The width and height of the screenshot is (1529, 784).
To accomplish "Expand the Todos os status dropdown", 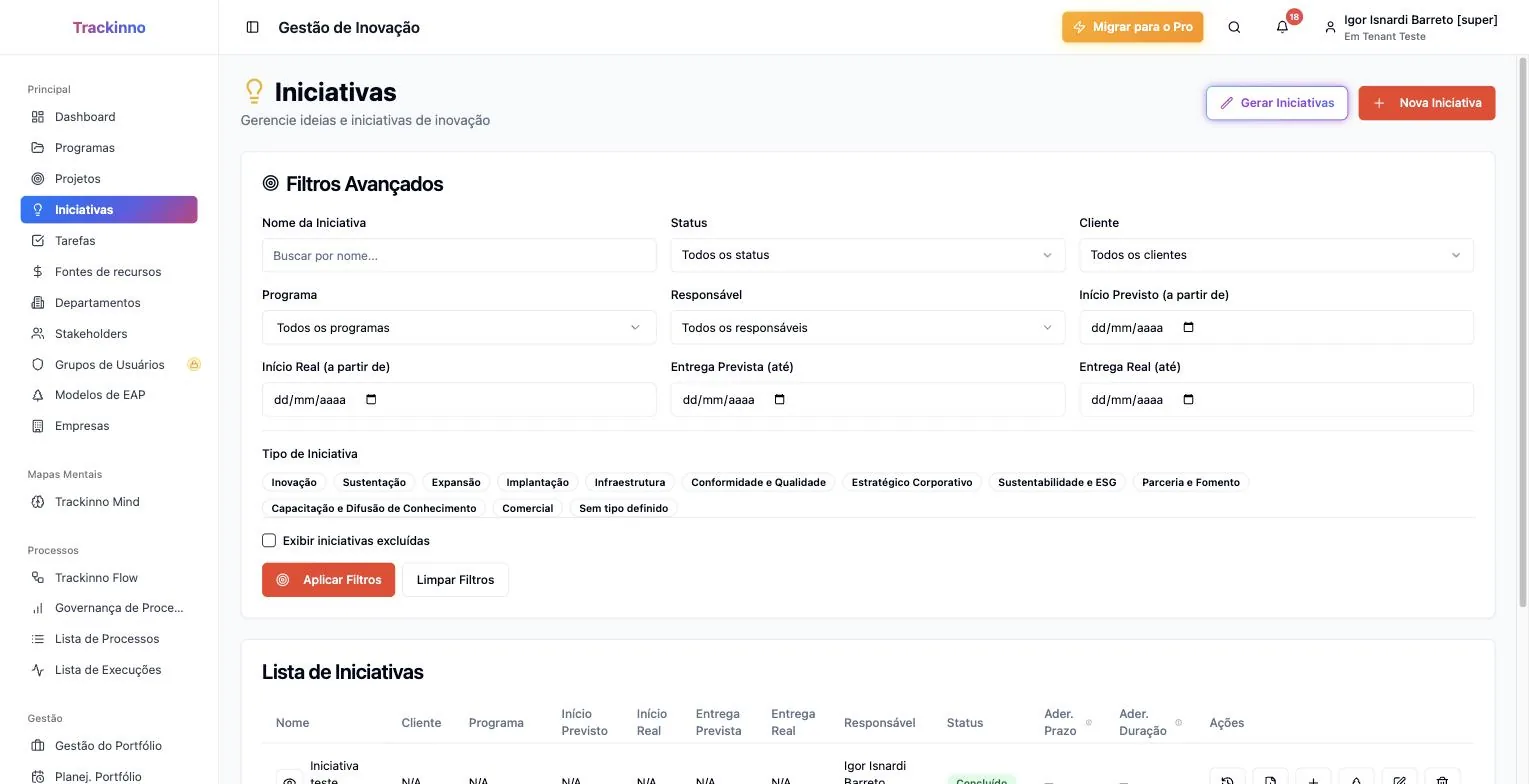I will point(867,255).
